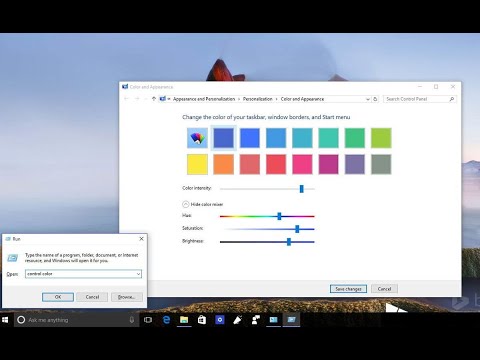
Task: Expand the address bar history dropdown
Action: click(367, 99)
